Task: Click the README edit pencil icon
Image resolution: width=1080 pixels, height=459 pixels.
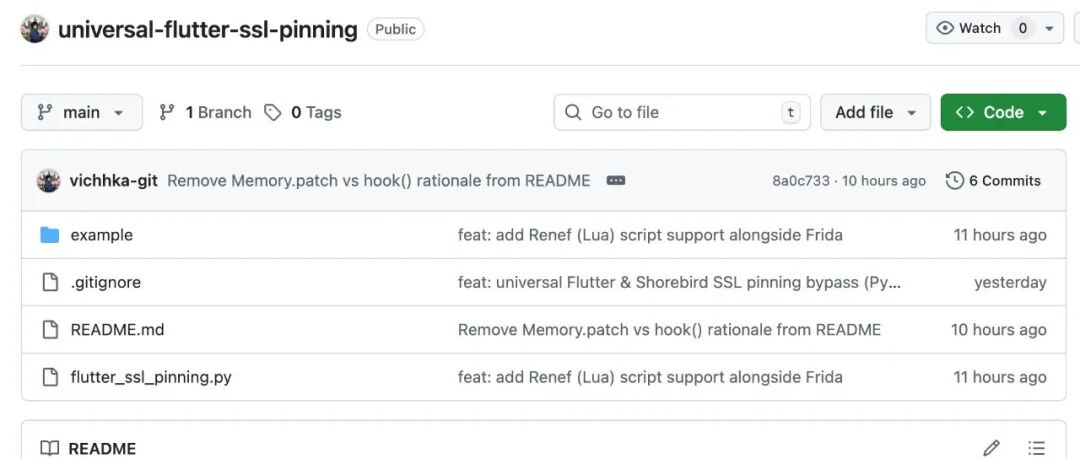Action: coord(991,448)
